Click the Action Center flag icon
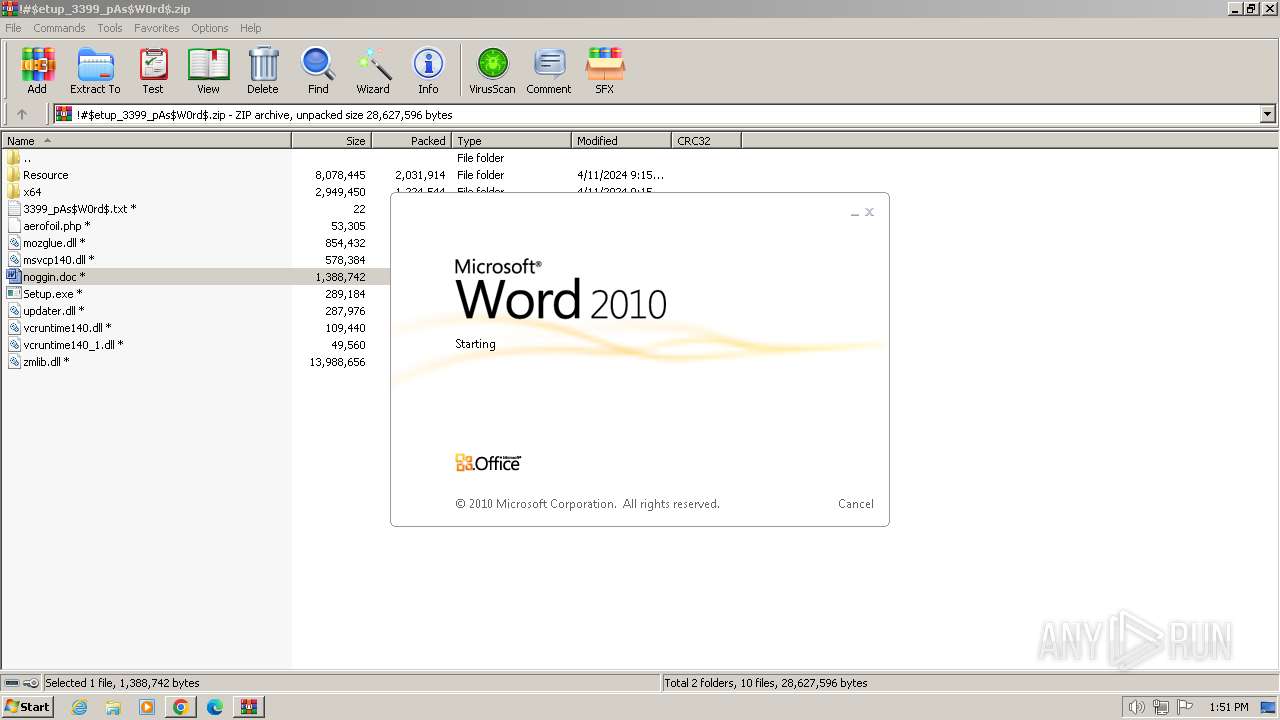 tap(1185, 707)
